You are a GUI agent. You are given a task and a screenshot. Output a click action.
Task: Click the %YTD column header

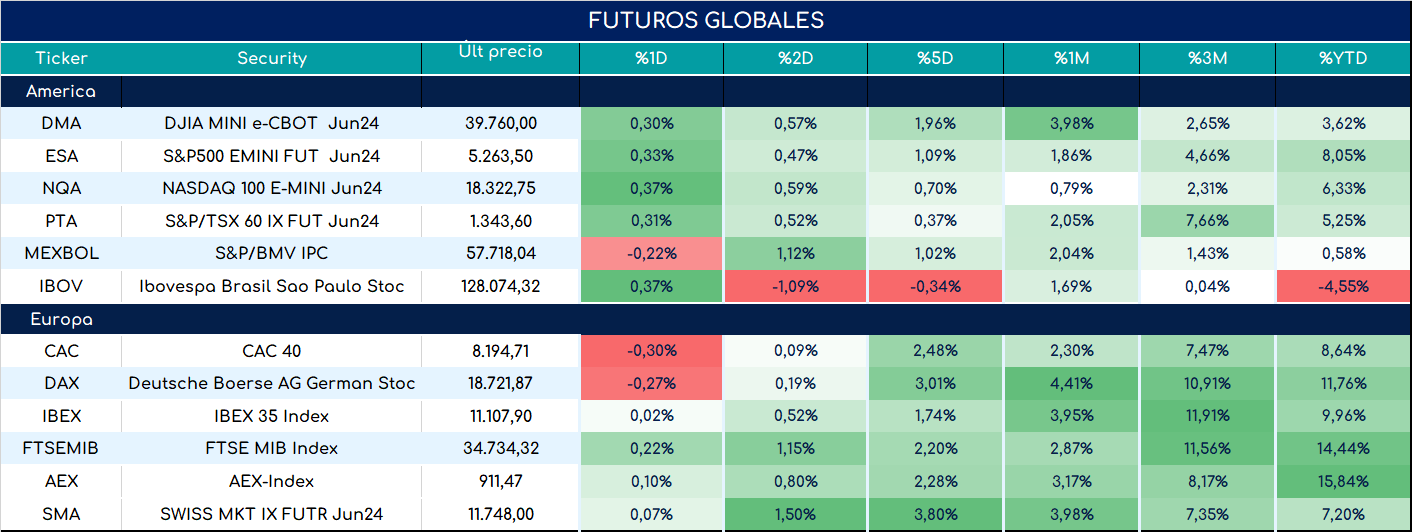[x=1345, y=58]
